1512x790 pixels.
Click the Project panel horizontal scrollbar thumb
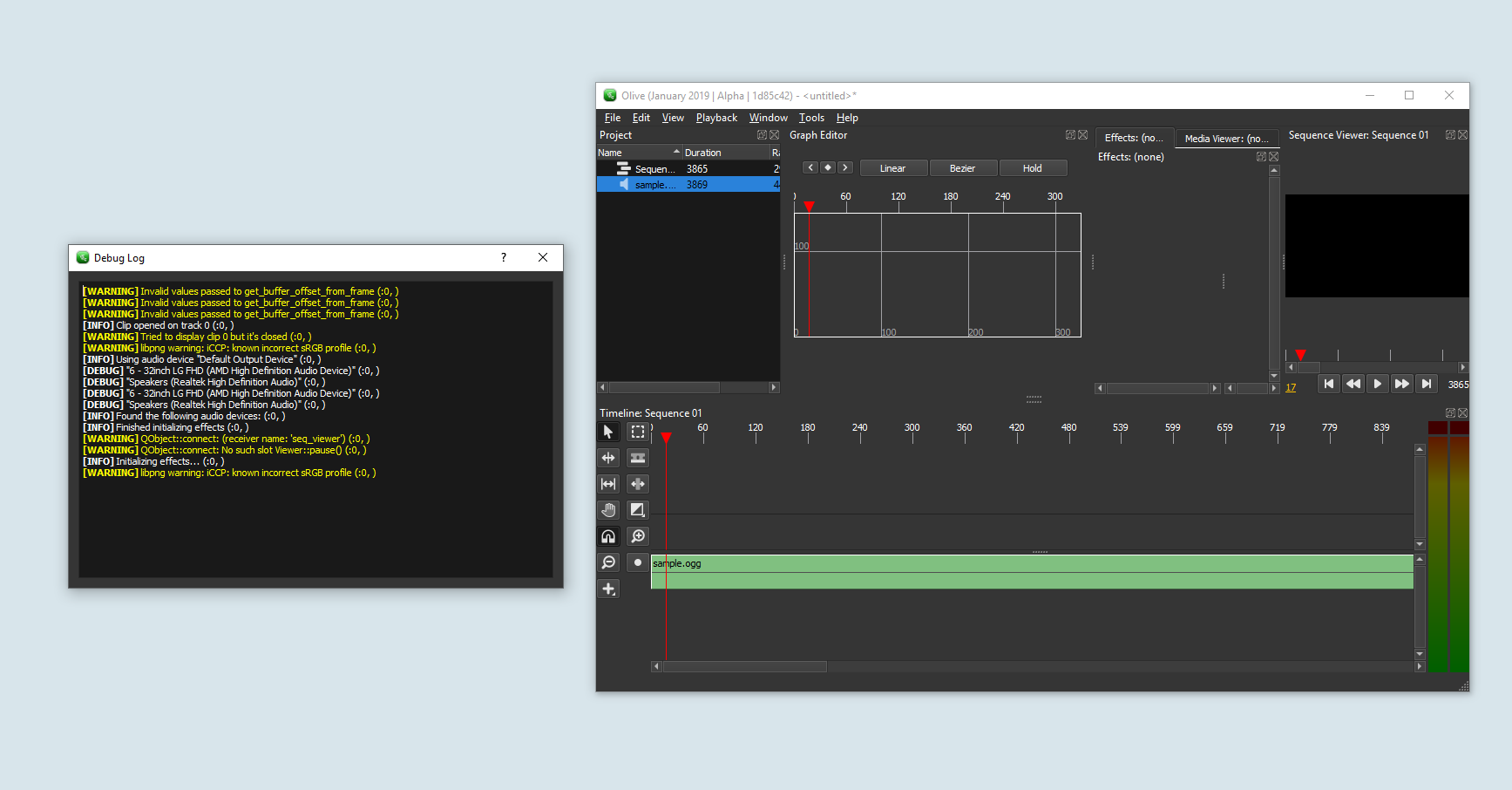tap(664, 387)
